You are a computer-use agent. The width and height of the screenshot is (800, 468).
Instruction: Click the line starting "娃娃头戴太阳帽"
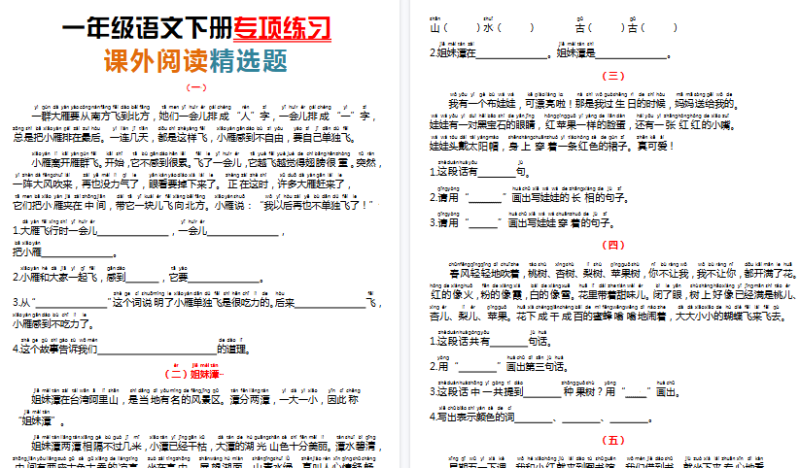552,146
